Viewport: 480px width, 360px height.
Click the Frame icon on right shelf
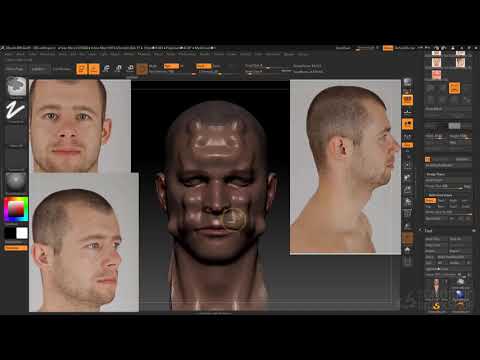coord(408,165)
